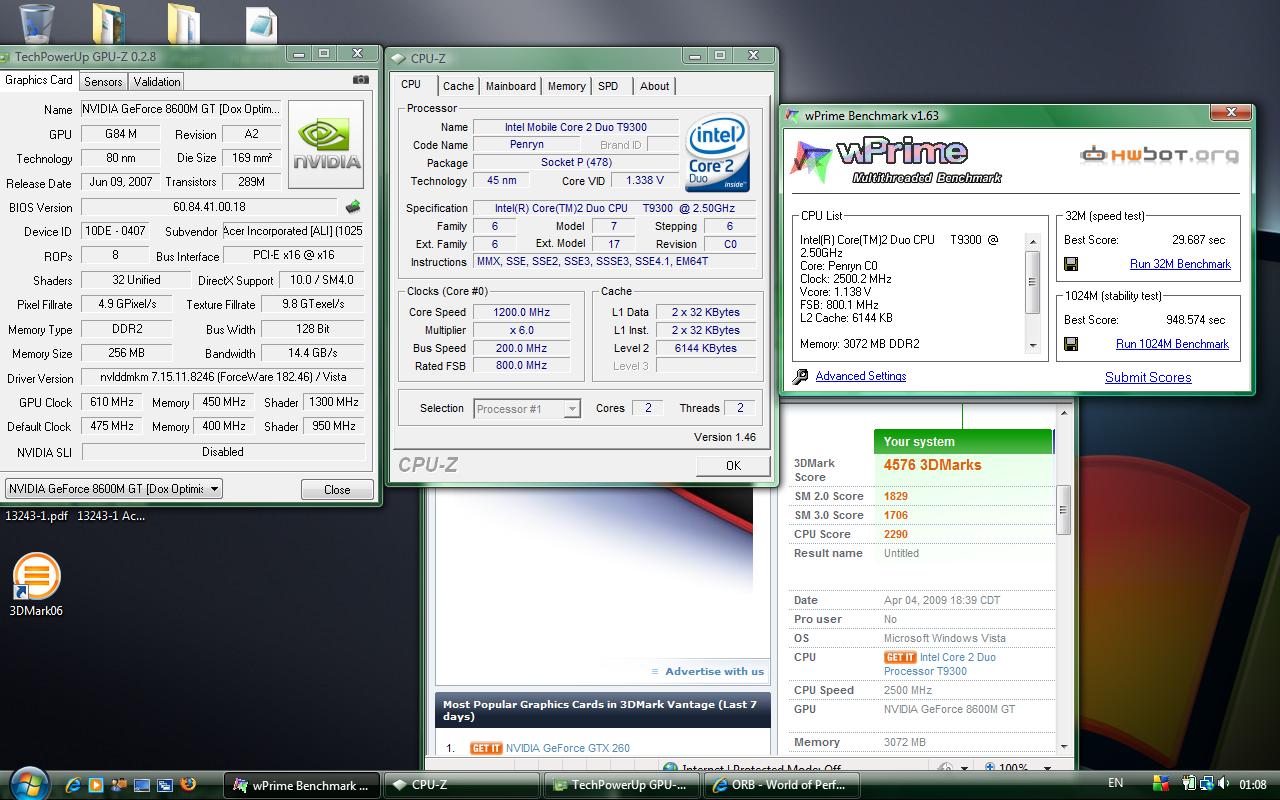Click the ORB - World of Perf taskbar button
Screen dimensions: 1280x800
pyautogui.click(x=782, y=785)
